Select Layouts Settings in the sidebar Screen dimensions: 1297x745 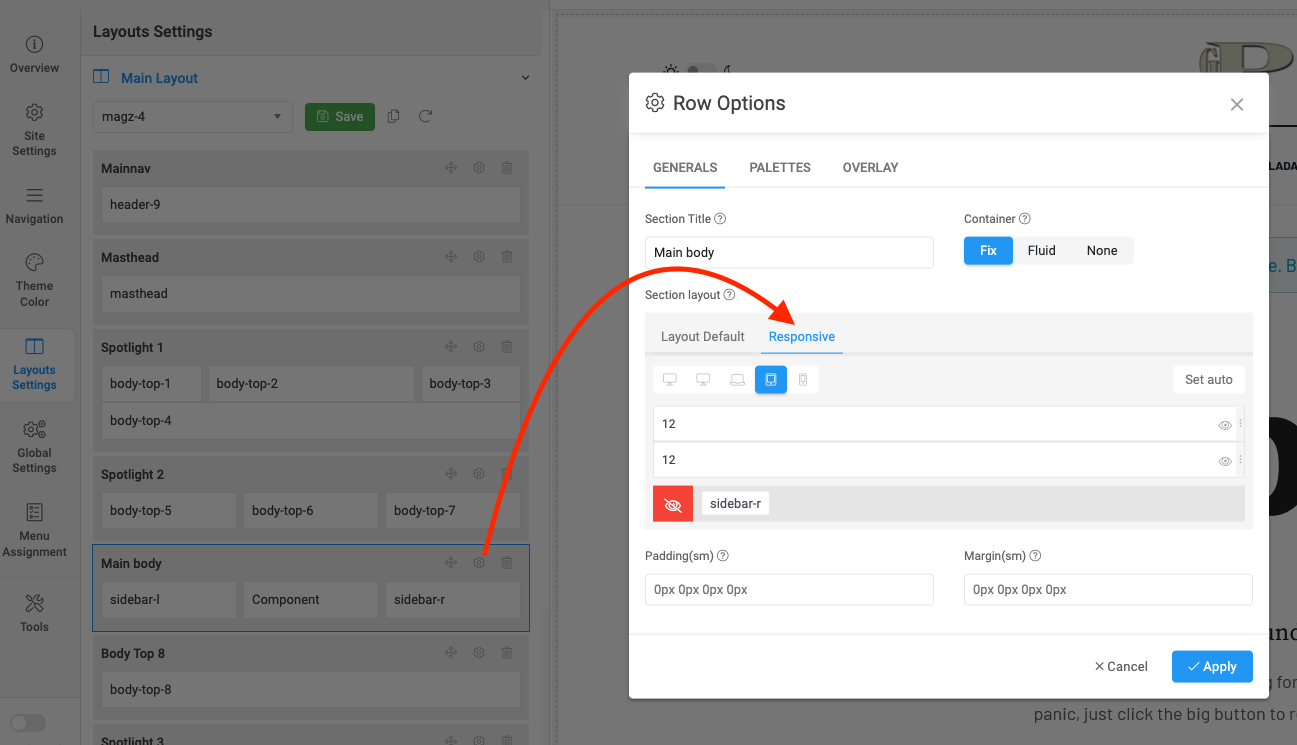point(35,364)
